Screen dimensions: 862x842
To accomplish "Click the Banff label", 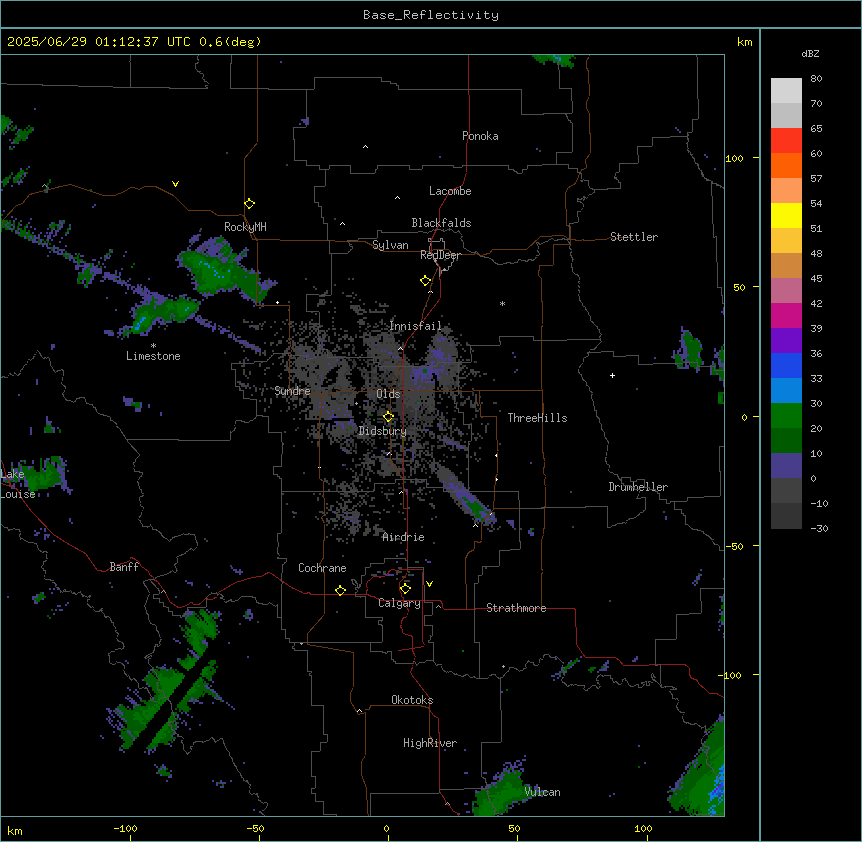I will click(124, 567).
